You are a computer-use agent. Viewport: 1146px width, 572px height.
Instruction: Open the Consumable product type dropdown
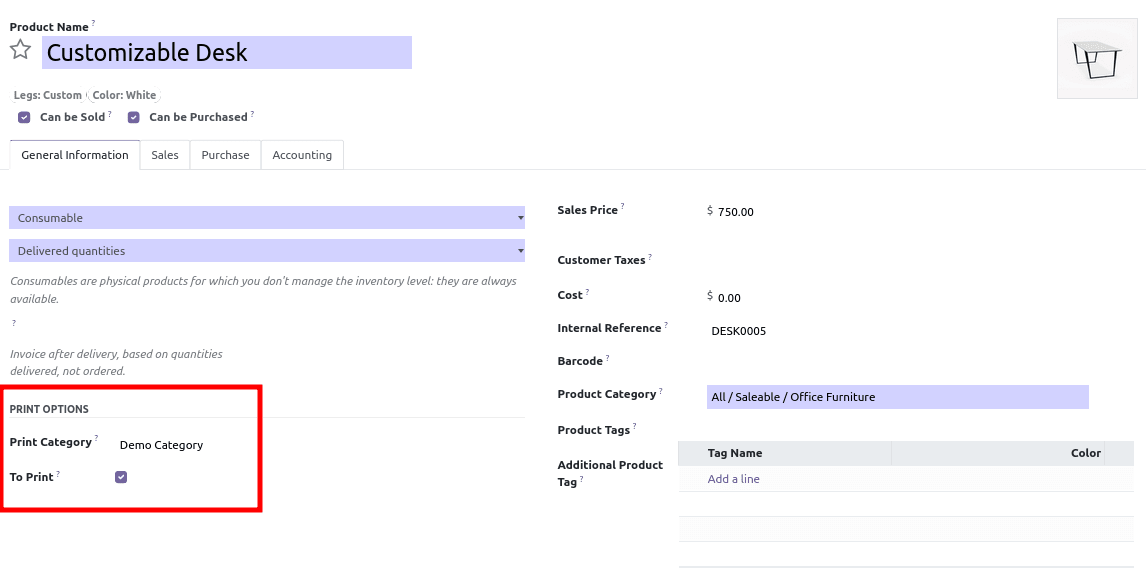coord(266,218)
